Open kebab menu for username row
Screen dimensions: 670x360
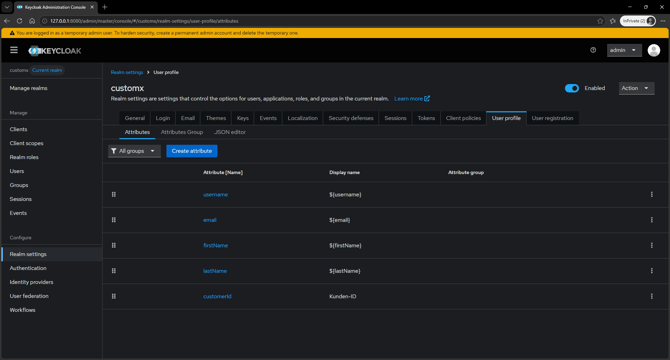coord(652,195)
